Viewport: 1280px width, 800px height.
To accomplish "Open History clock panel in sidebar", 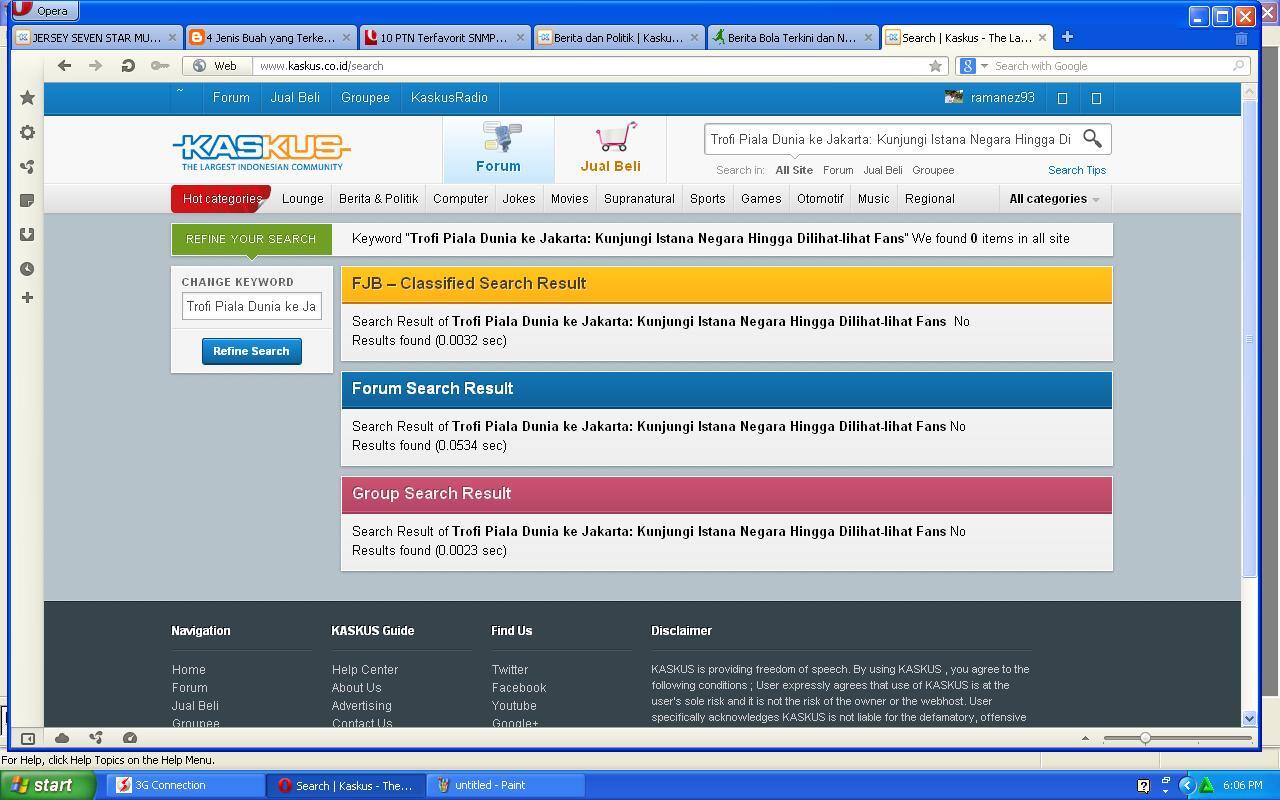I will click(28, 269).
